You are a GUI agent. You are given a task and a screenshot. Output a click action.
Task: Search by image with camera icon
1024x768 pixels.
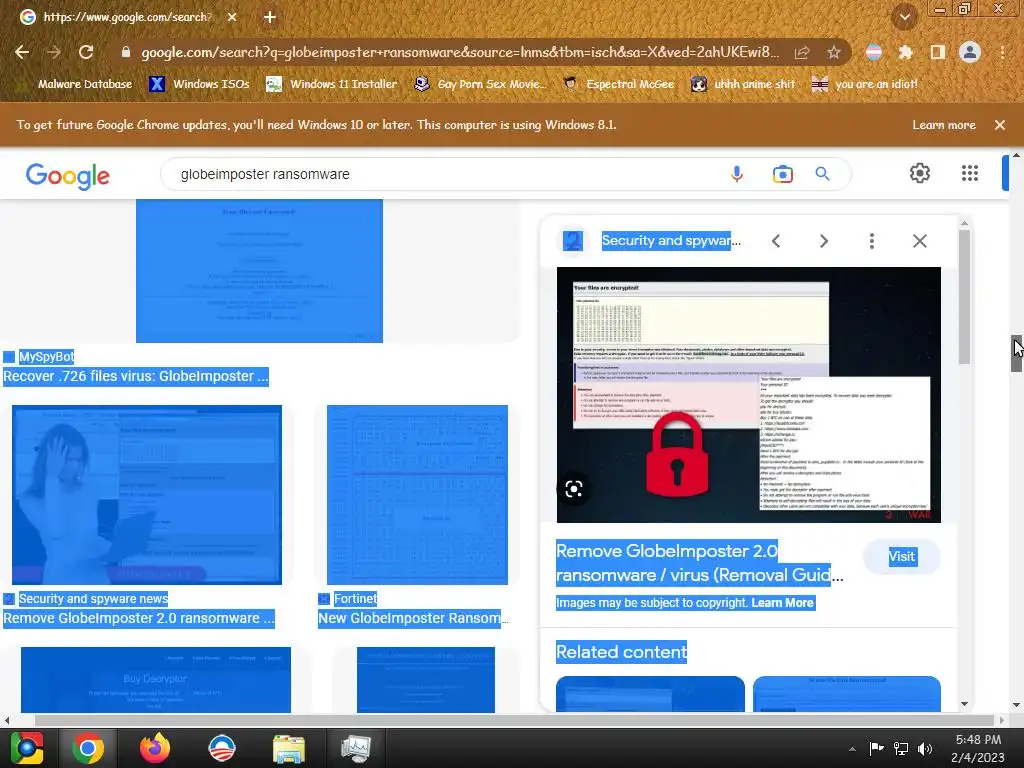coord(782,174)
